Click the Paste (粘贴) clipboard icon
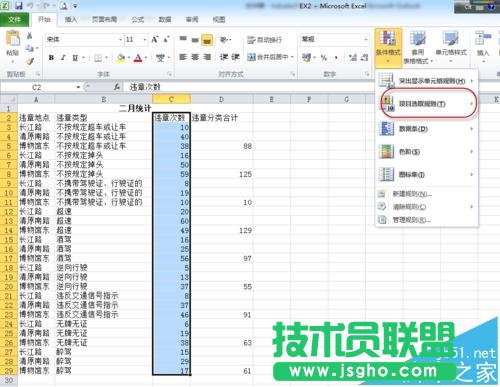500x387 pixels. pos(13,38)
